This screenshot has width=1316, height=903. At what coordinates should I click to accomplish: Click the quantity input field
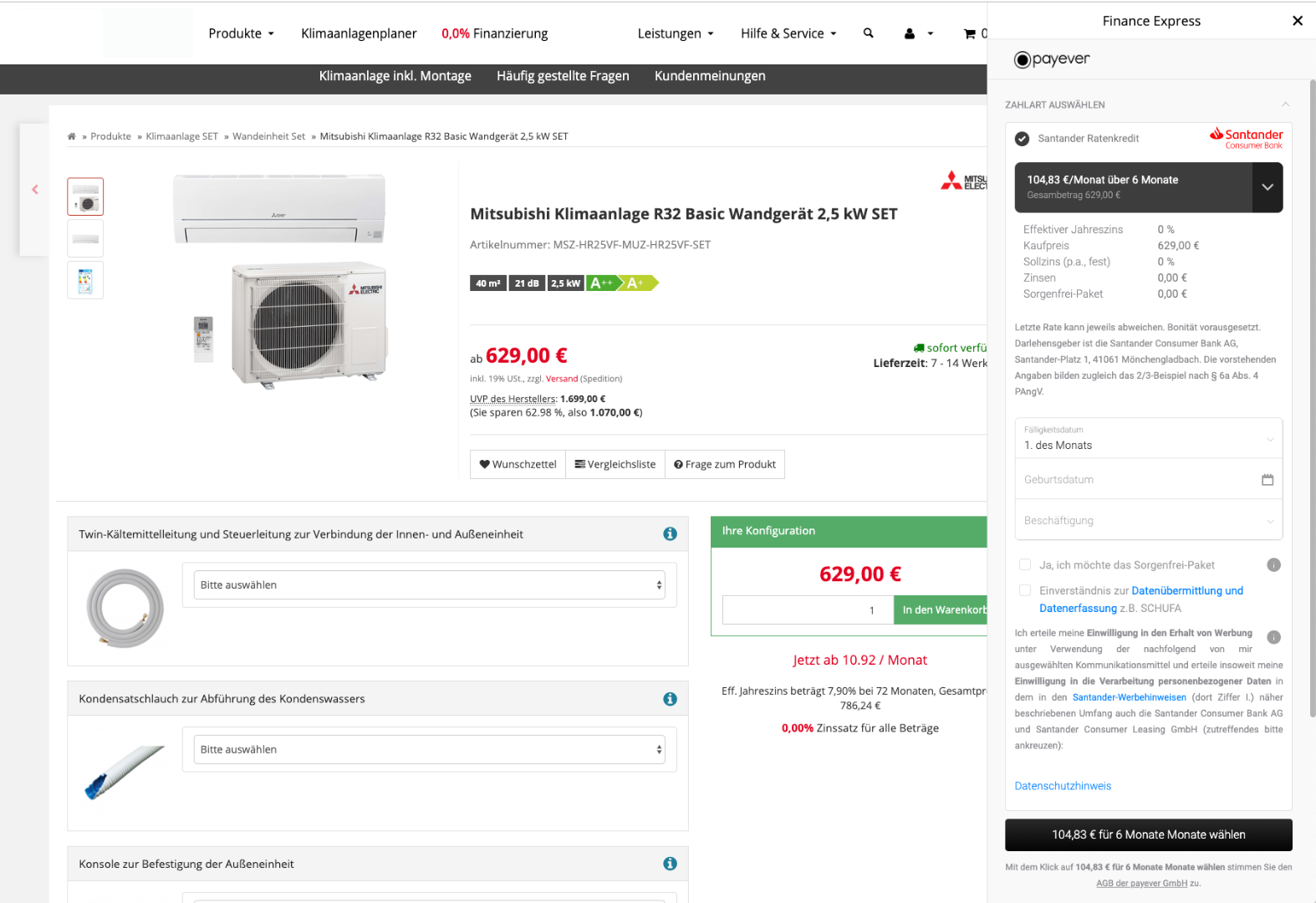pos(808,610)
